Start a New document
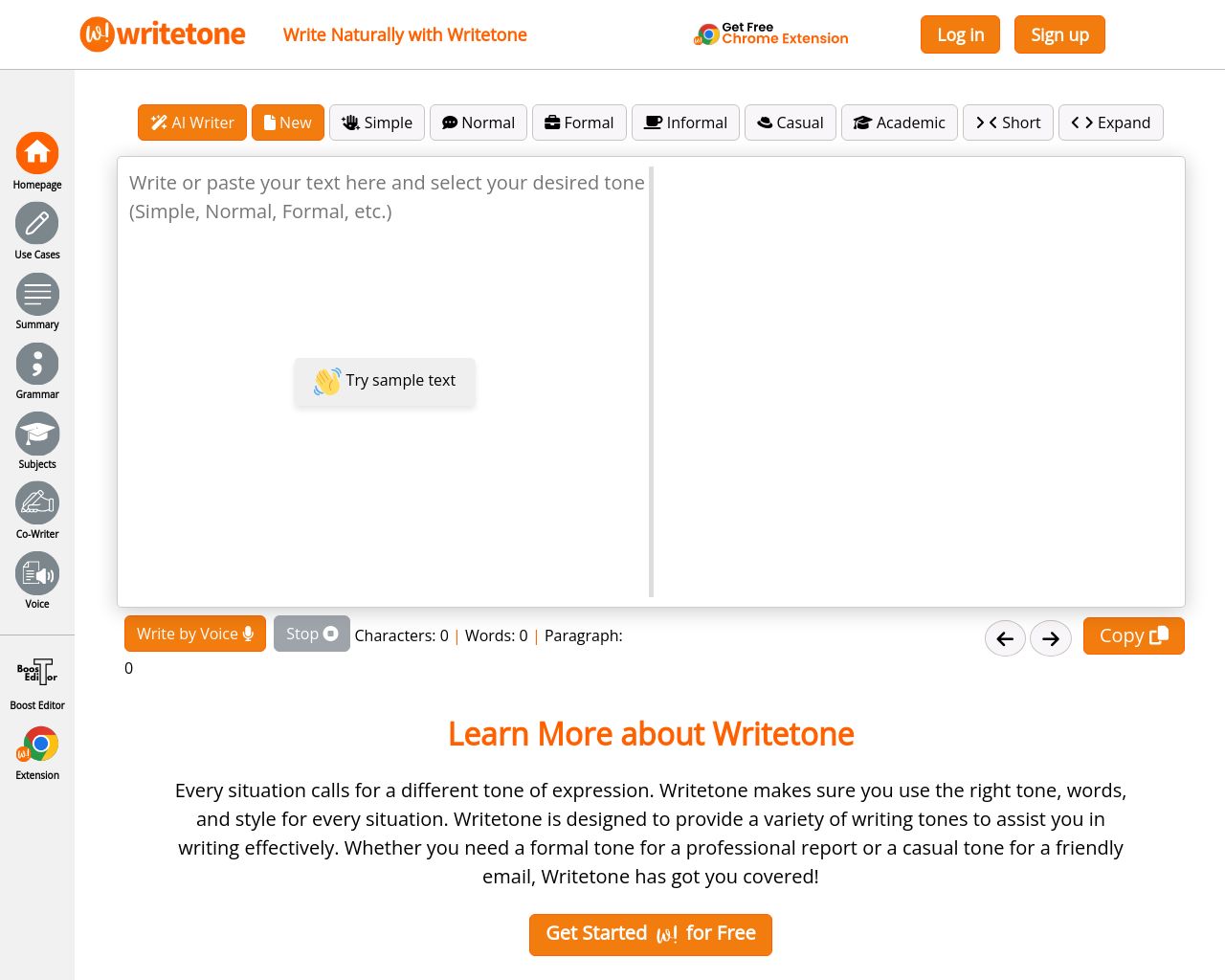 pos(287,122)
